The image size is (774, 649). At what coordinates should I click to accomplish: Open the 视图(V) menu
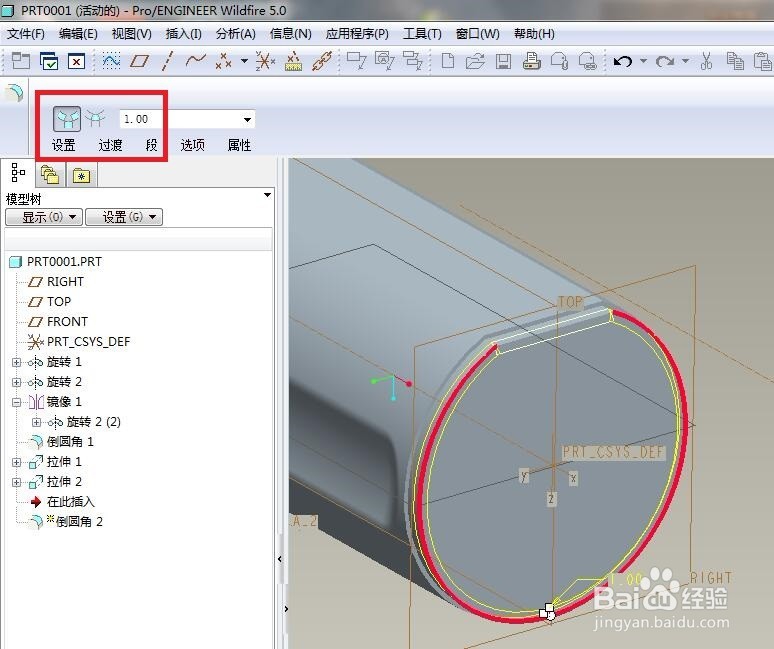tap(131, 34)
